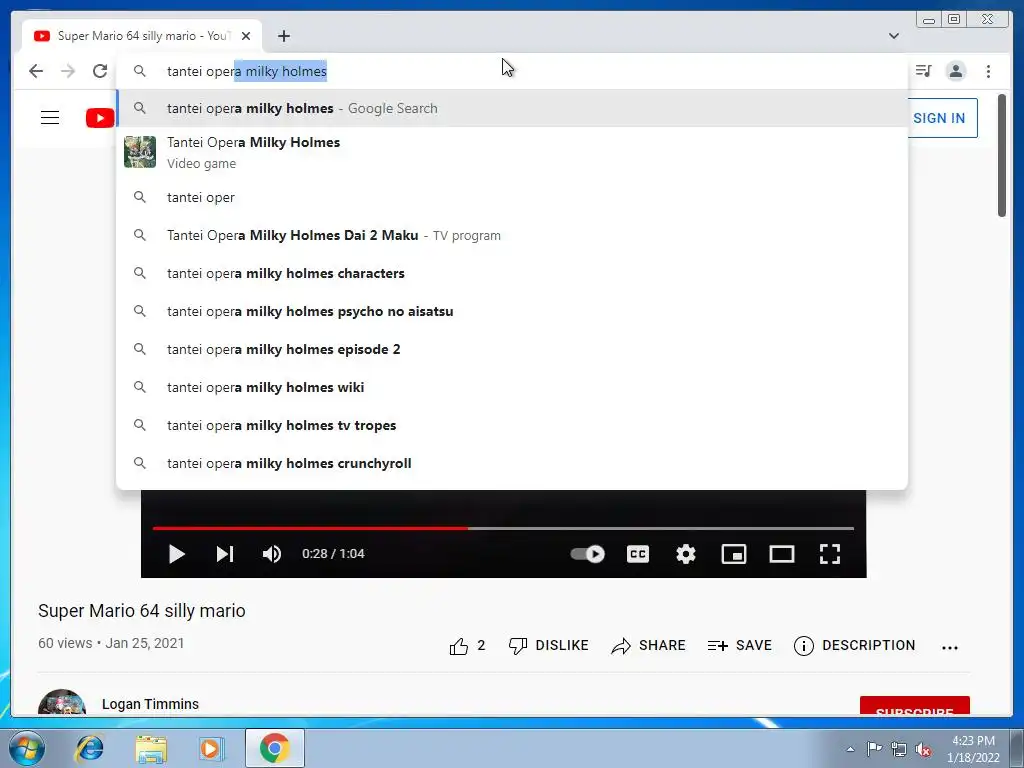The image size is (1024, 768).
Task: Click inside the address bar text field
Action: click(512, 71)
